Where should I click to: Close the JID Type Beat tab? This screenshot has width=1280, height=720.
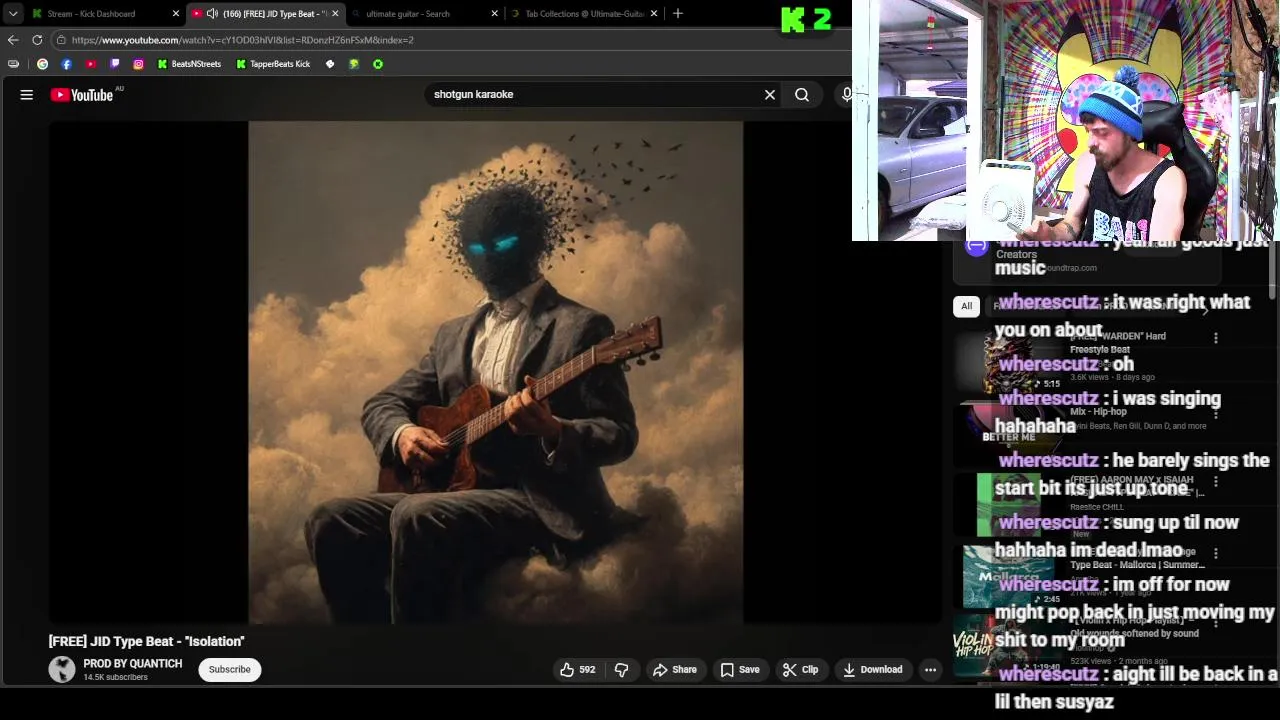[x=335, y=14]
